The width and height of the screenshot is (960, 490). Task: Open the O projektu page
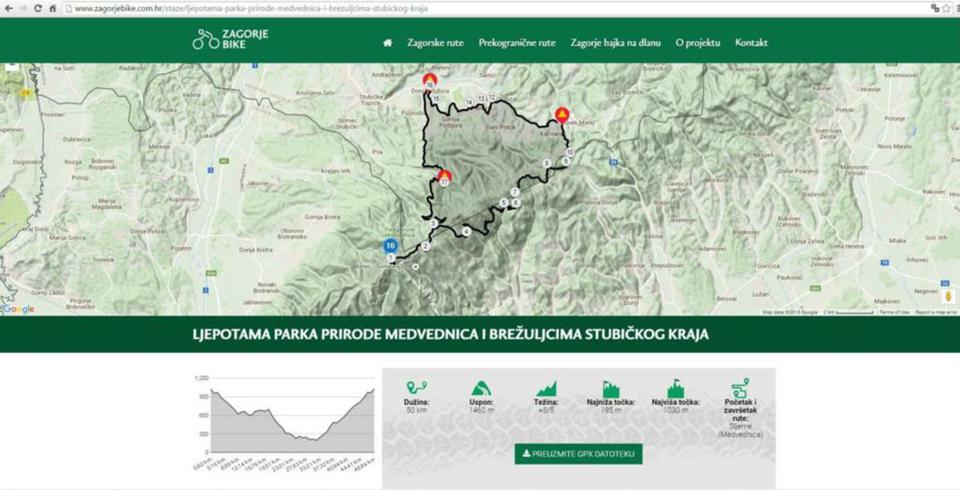pyautogui.click(x=698, y=43)
